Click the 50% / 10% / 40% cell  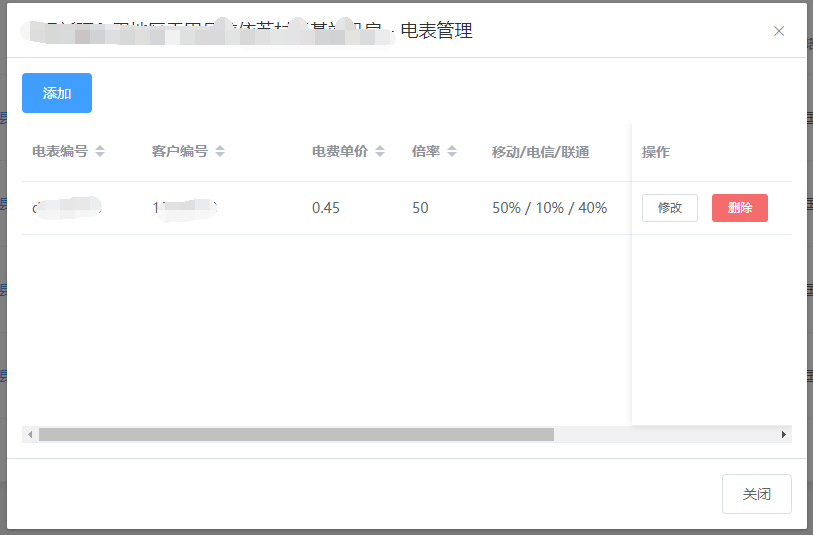click(x=549, y=208)
